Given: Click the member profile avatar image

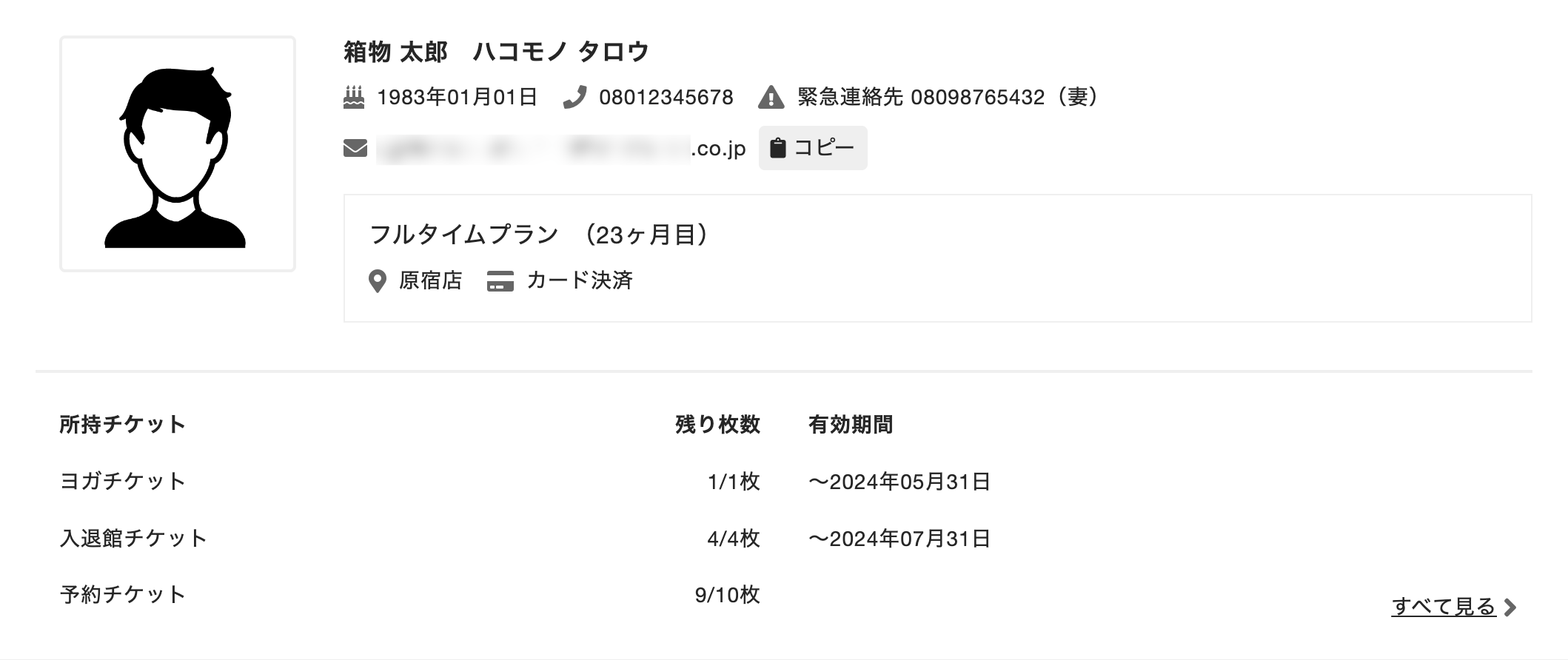Looking at the screenshot, I should click(x=178, y=154).
